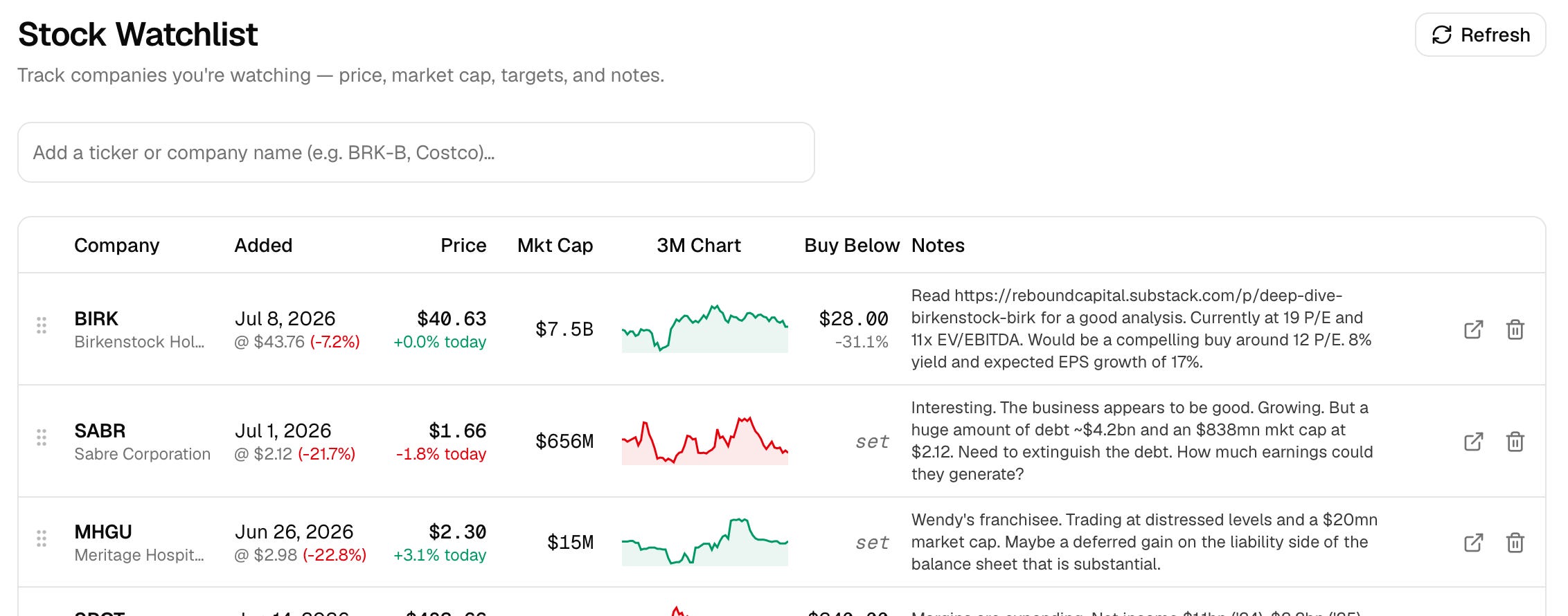The height and width of the screenshot is (616, 1568).
Task: Remove MHGU using the trash icon
Action: 1515,543
